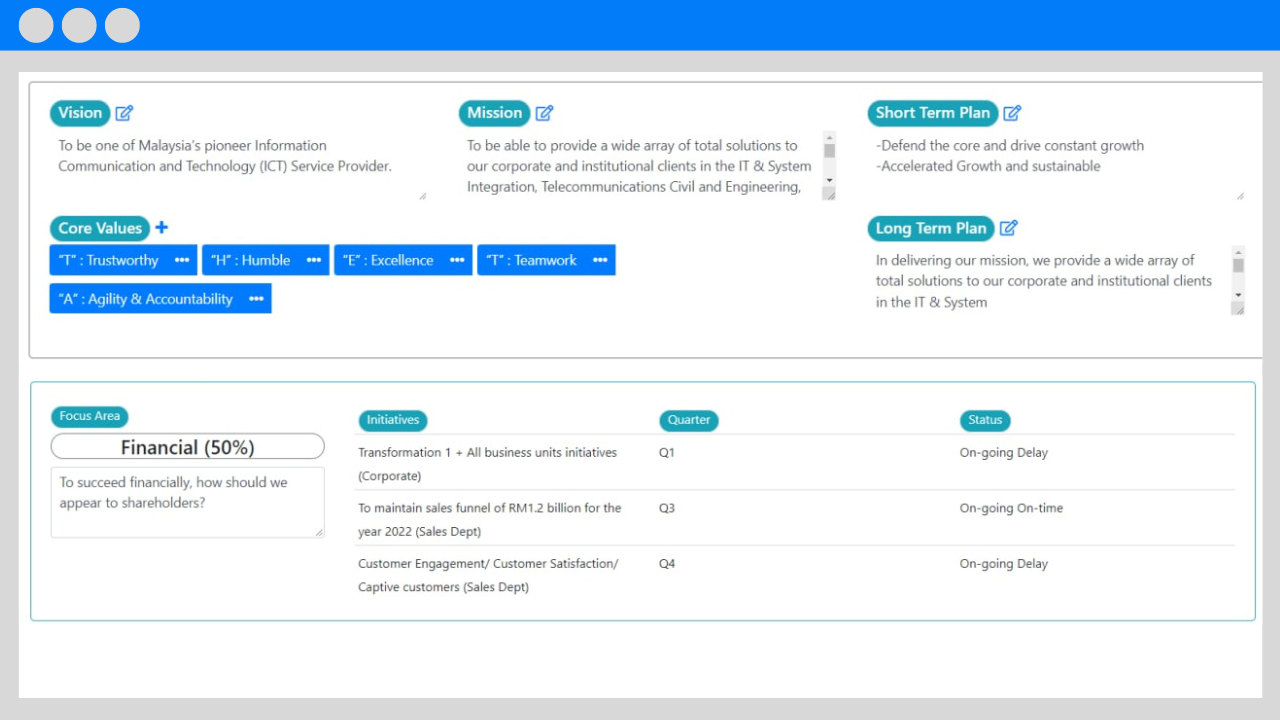Expand the Teamwork value options menu
1280x720 pixels.
[600, 260]
